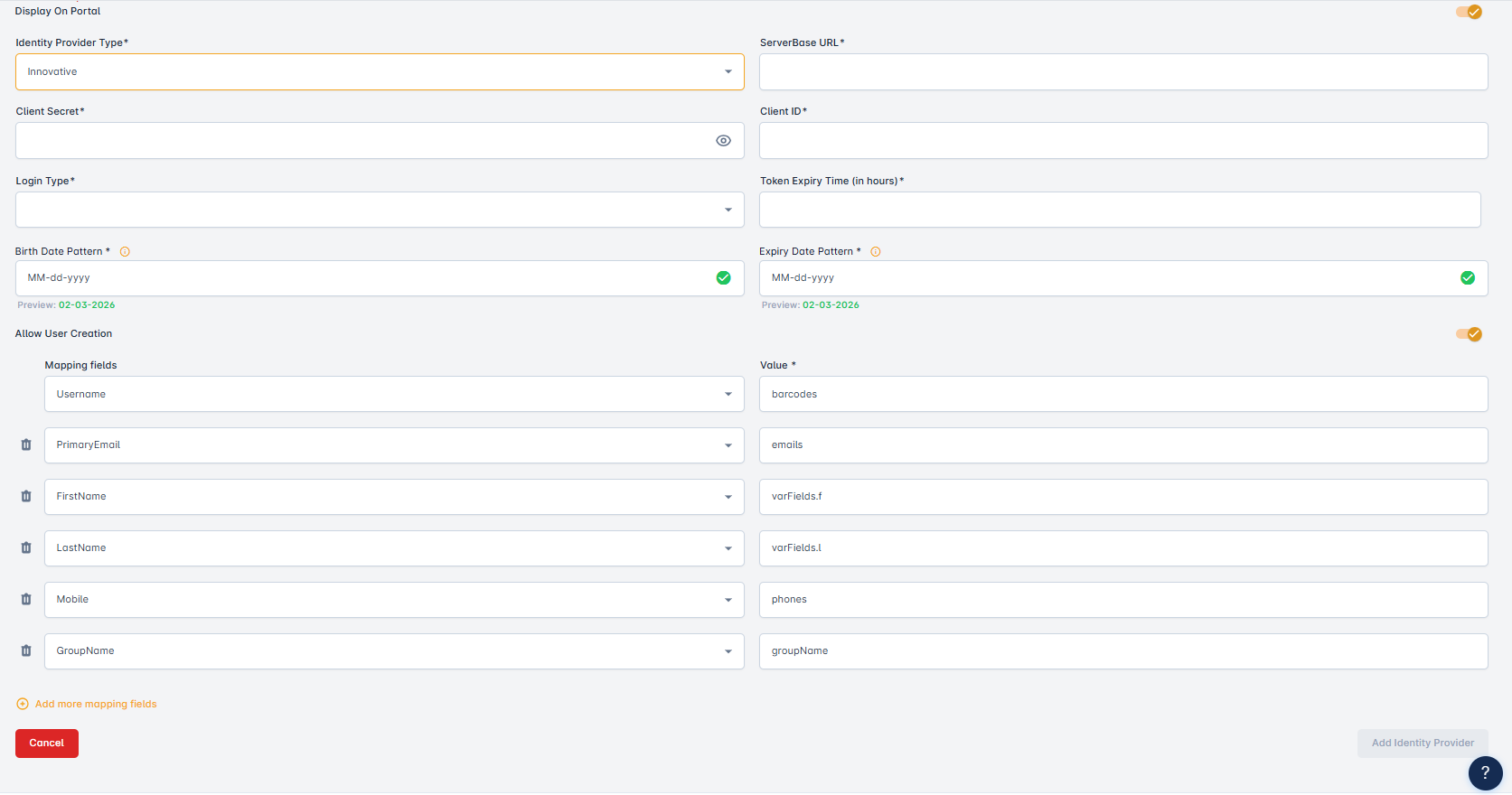
Task: Click the Cancel button
Action: (47, 744)
